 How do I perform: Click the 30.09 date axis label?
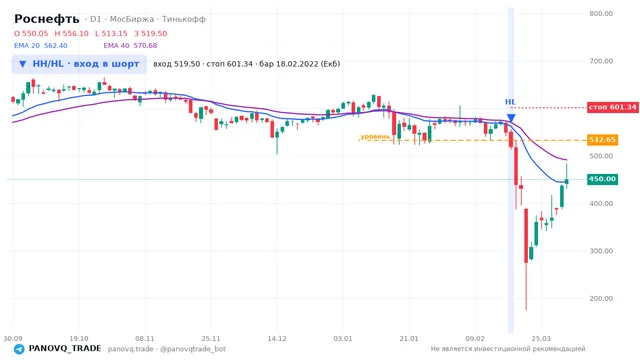pos(13,338)
